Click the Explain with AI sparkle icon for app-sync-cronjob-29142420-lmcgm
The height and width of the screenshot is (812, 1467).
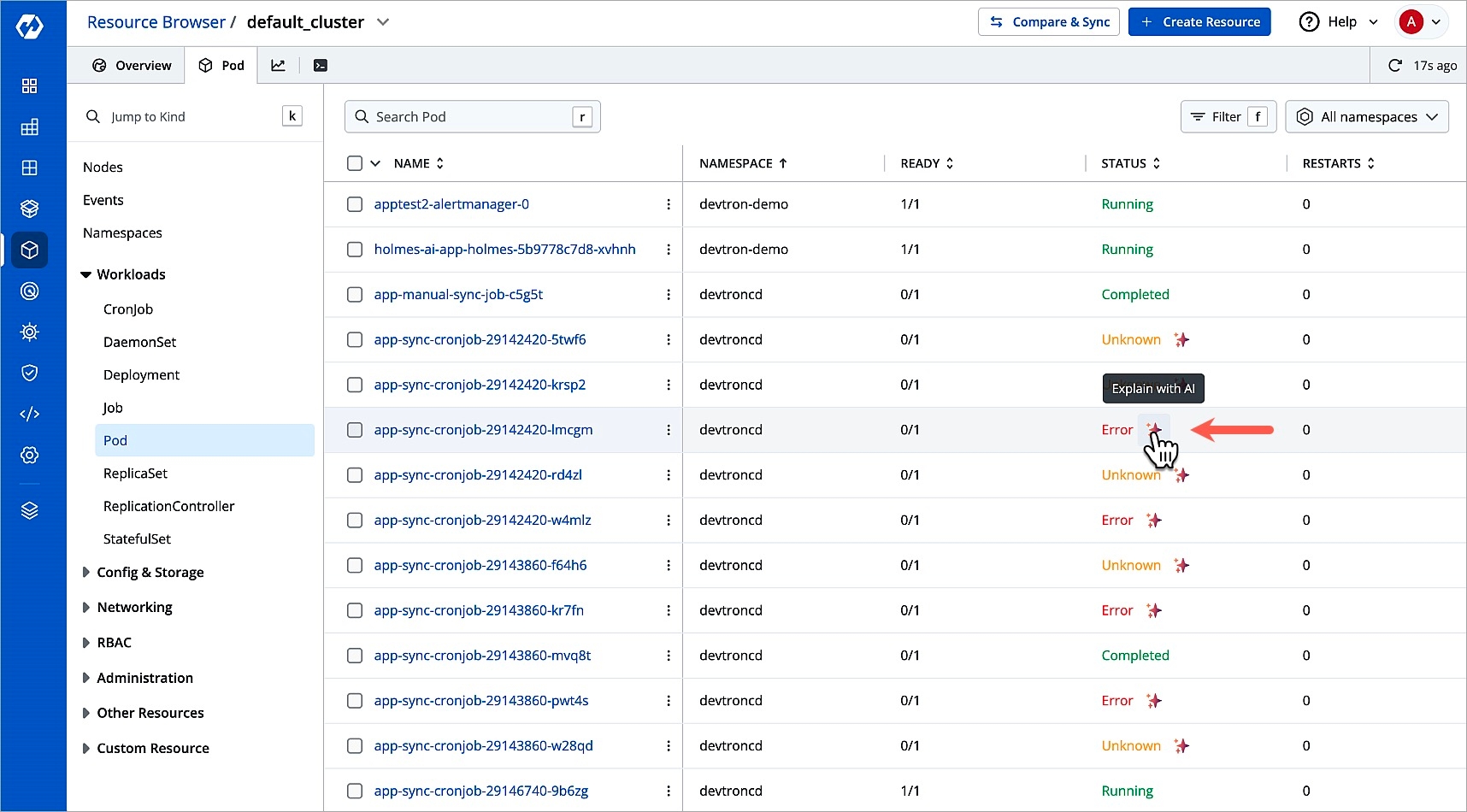(1154, 429)
